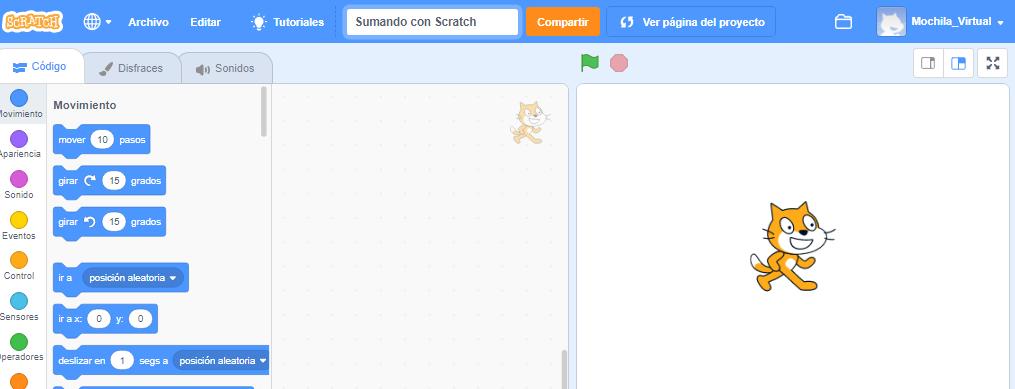
Task: Click the lightbulb icon beside Tutoriales
Action: click(259, 22)
